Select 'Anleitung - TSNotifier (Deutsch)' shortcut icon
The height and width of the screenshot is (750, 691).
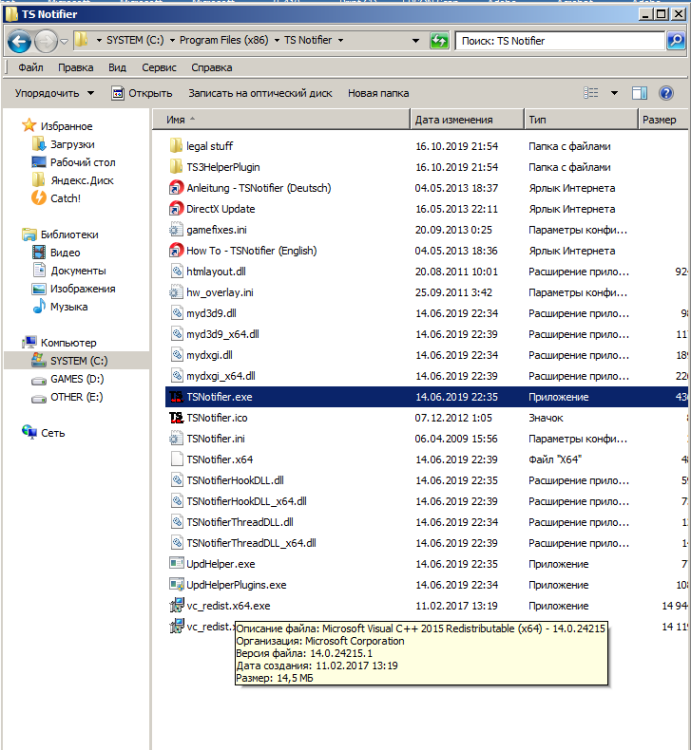coord(176,188)
